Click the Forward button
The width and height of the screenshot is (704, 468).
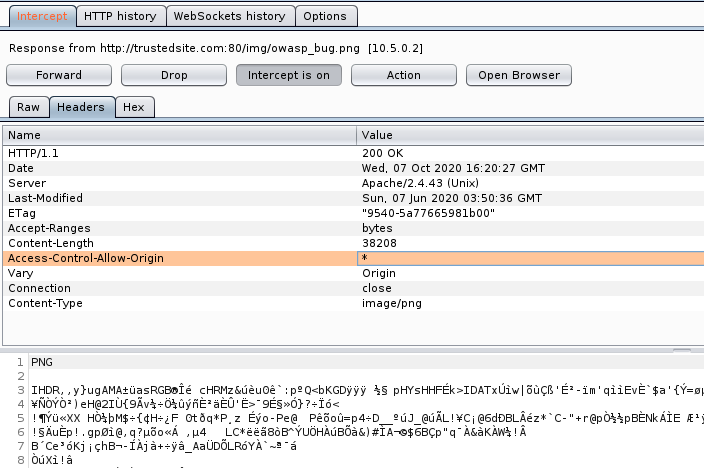[x=59, y=75]
